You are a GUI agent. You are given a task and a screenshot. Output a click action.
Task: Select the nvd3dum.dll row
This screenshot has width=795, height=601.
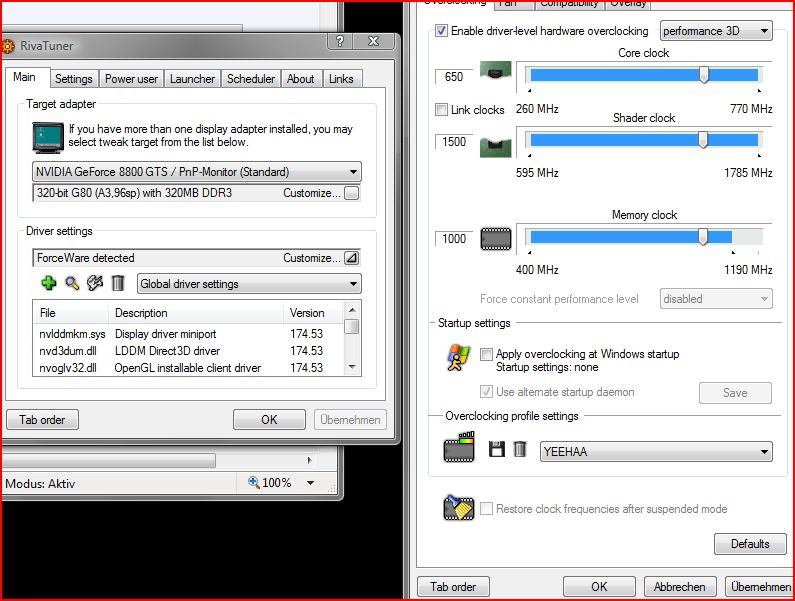[x=188, y=350]
